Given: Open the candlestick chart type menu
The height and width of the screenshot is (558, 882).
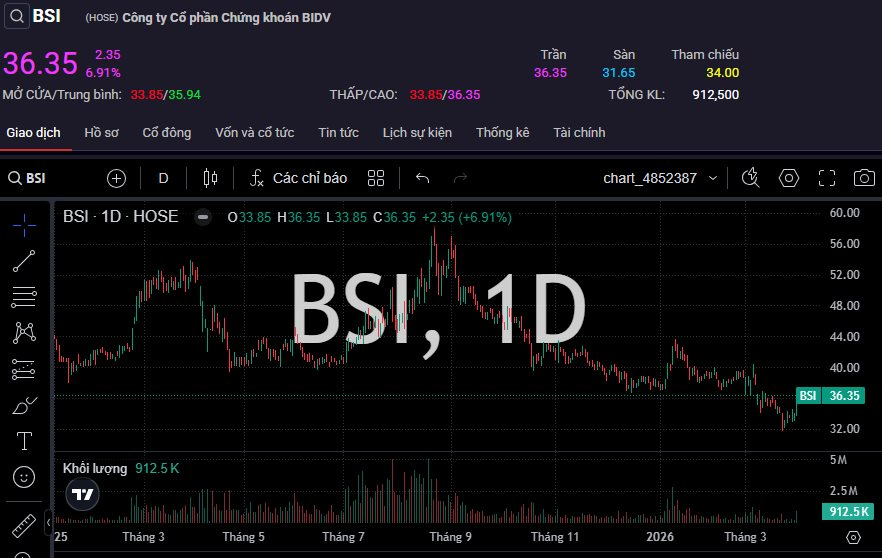Looking at the screenshot, I should tap(210, 178).
